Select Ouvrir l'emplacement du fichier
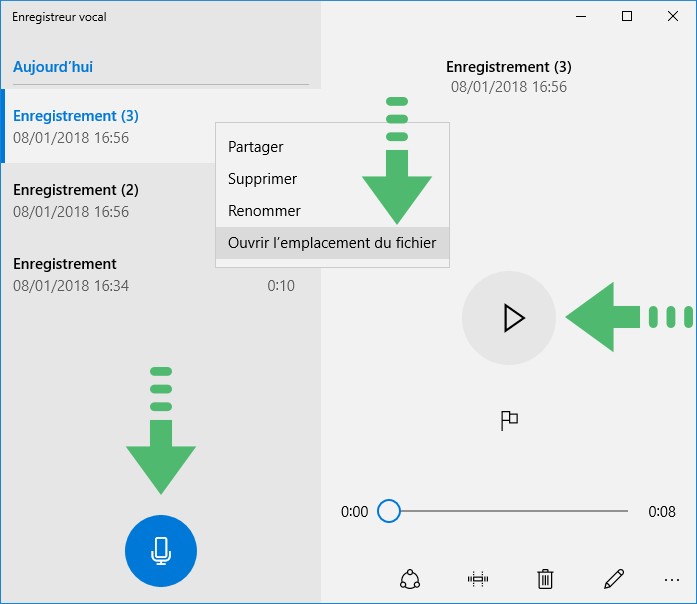The image size is (697, 604). coord(332,243)
